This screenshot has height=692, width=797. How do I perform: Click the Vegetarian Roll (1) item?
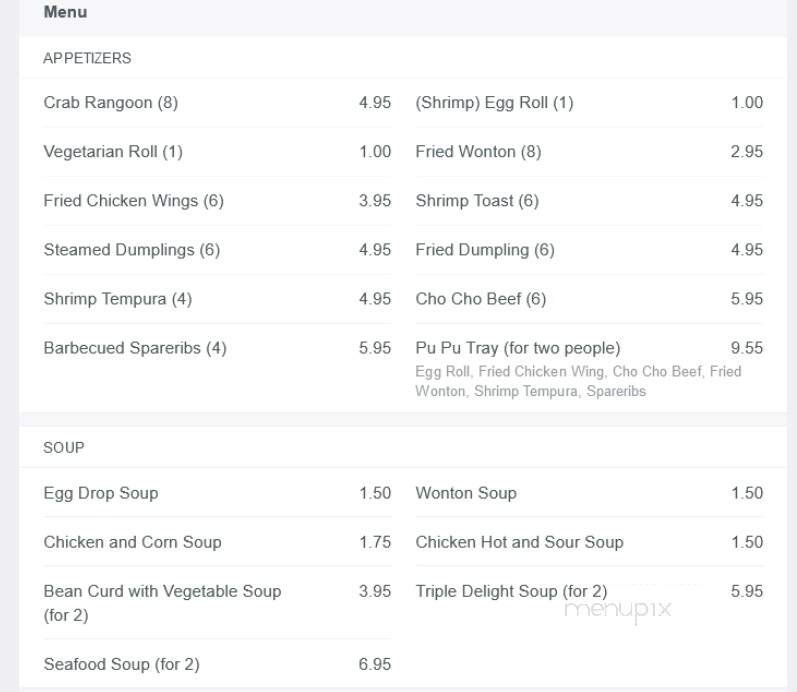[113, 152]
